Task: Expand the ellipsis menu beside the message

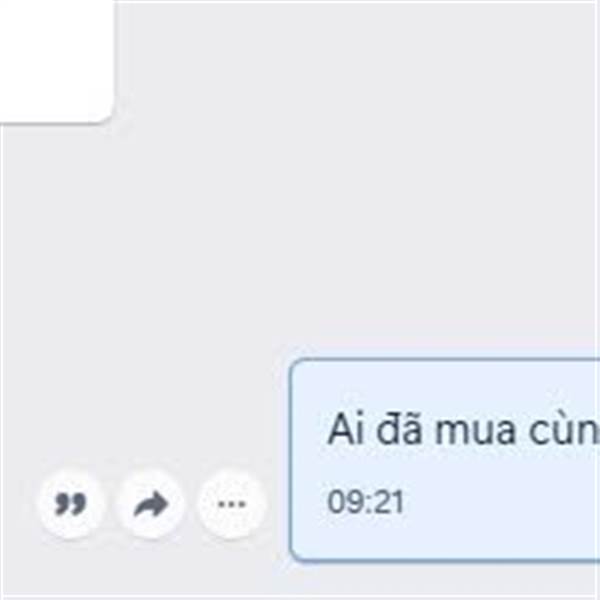Action: coord(231,504)
